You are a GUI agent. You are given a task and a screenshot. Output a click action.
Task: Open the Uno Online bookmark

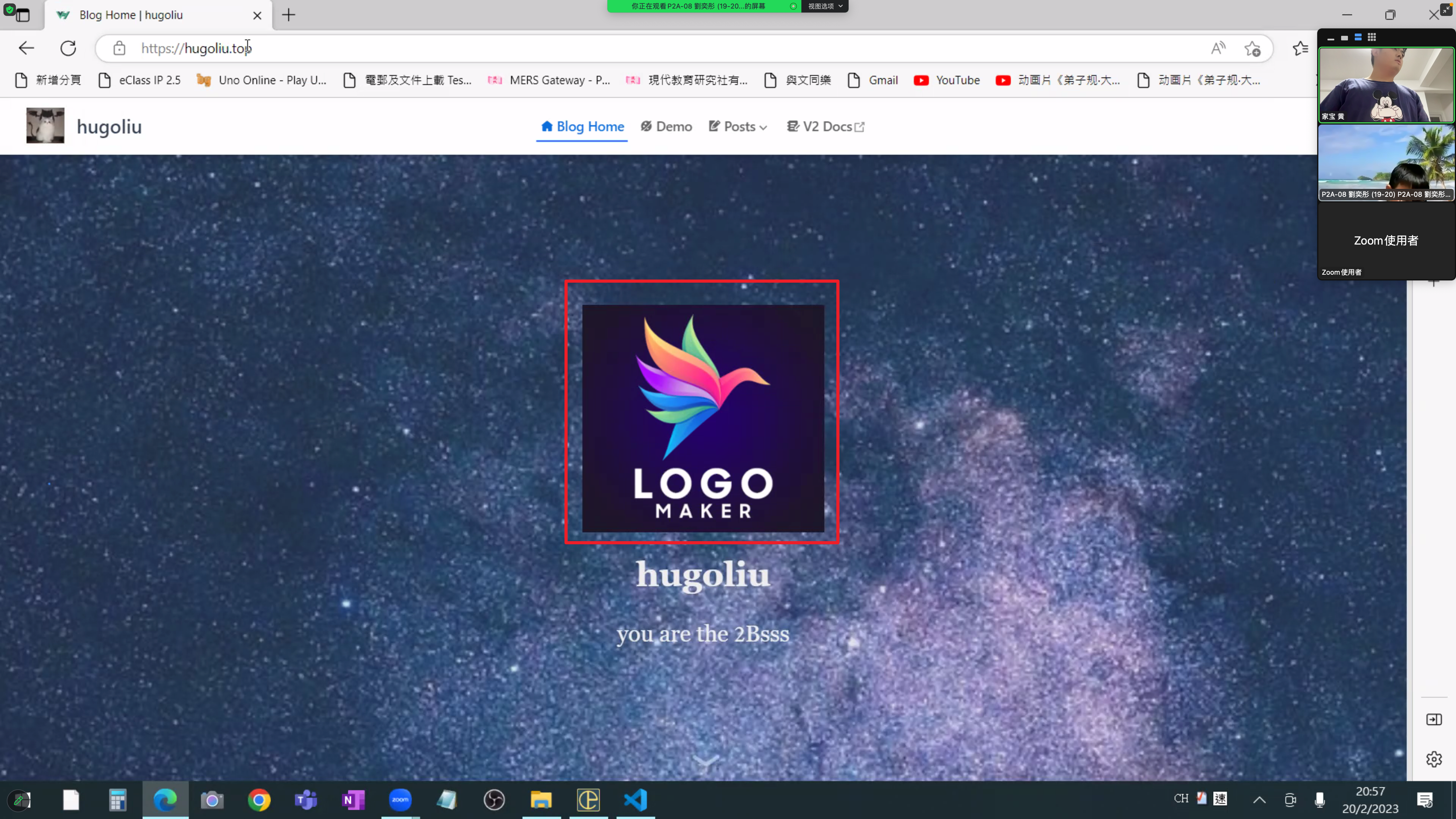pos(262,80)
